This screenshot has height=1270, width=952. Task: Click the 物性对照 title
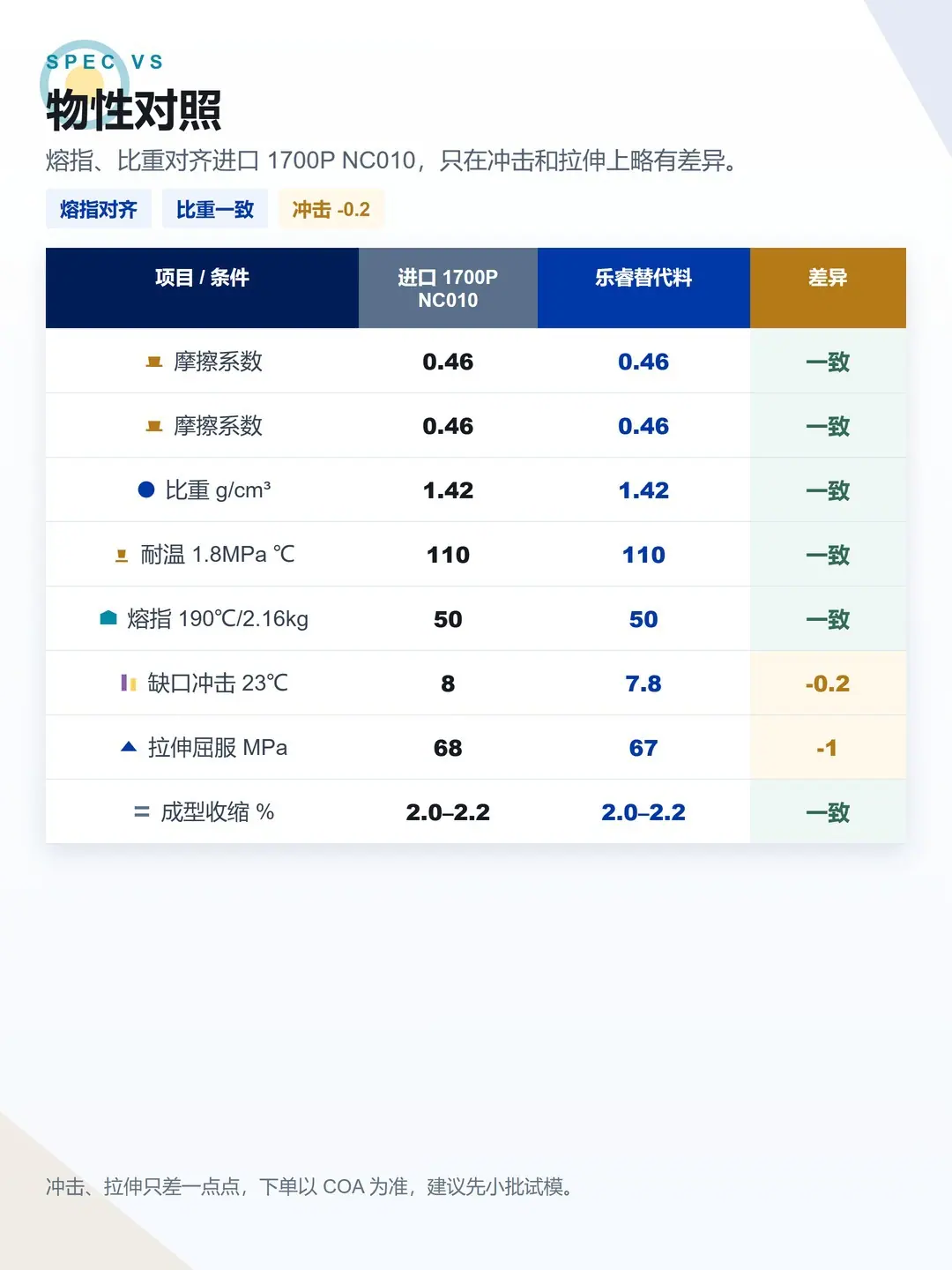[133, 110]
